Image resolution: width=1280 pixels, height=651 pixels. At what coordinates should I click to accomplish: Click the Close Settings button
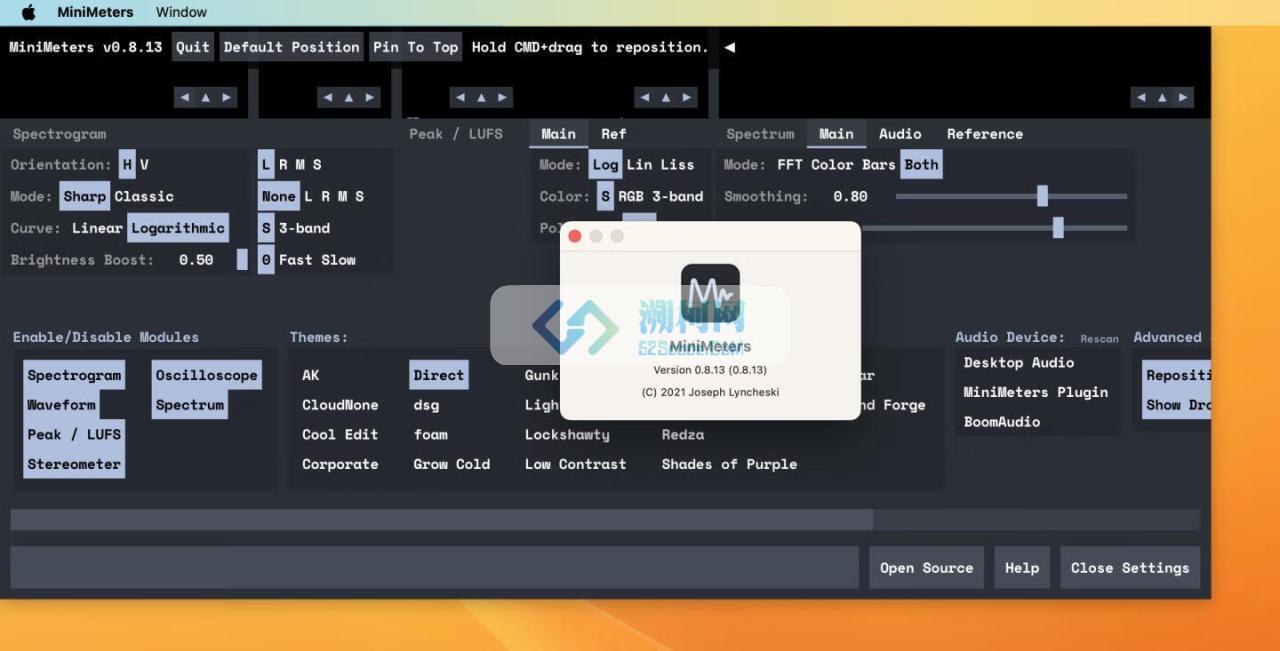click(1130, 568)
